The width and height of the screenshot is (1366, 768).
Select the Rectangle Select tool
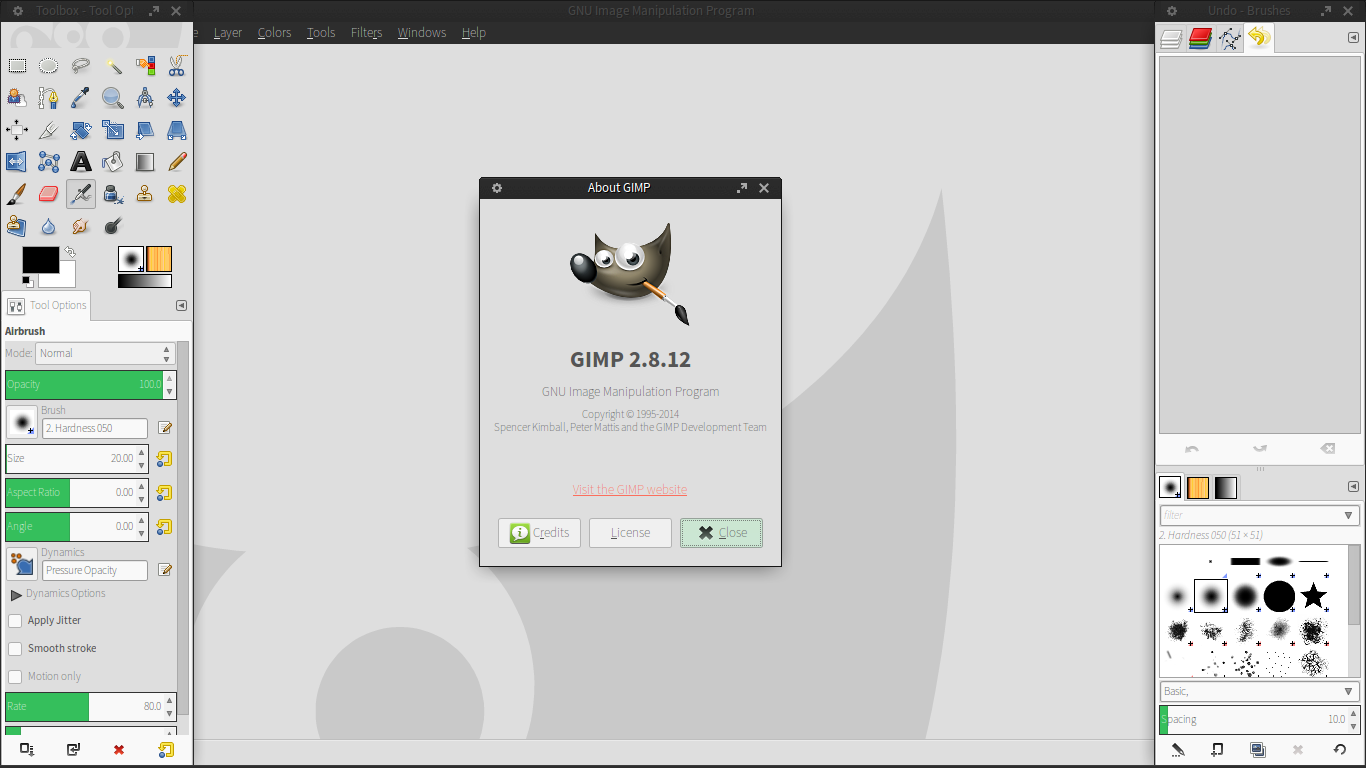tap(17, 66)
